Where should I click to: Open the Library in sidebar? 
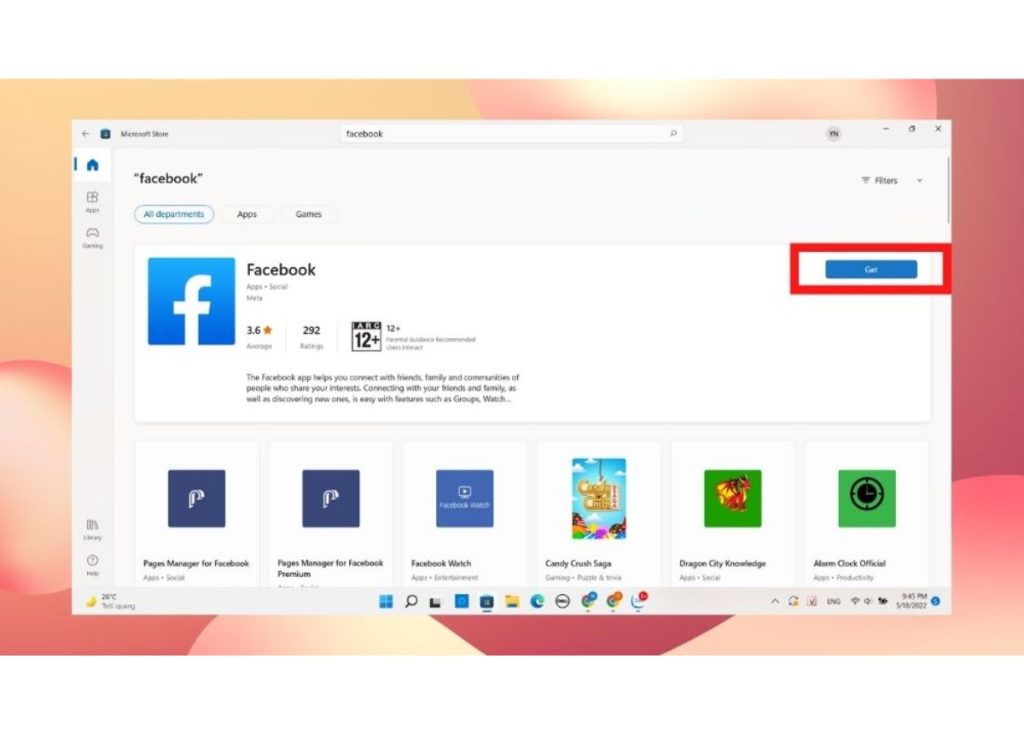tap(93, 529)
